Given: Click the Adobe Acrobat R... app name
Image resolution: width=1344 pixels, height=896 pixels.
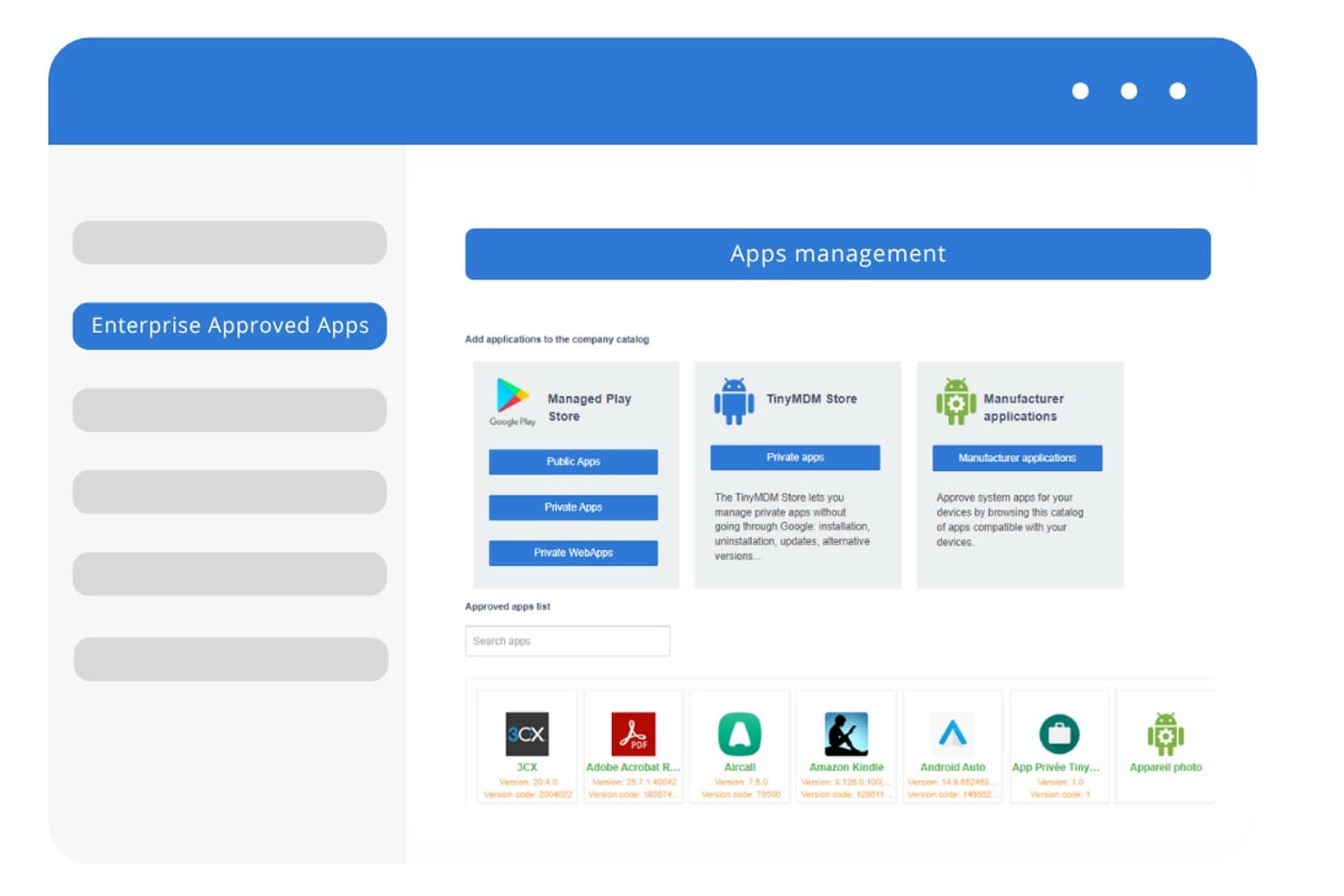Looking at the screenshot, I should 633,767.
